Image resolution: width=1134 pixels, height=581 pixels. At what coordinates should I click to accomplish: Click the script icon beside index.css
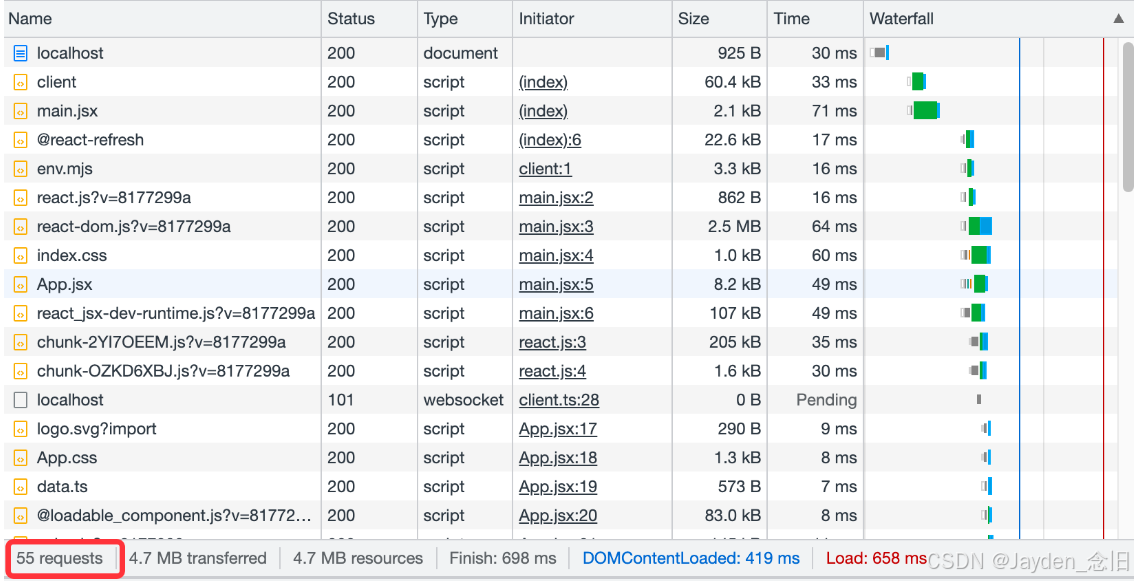21,255
